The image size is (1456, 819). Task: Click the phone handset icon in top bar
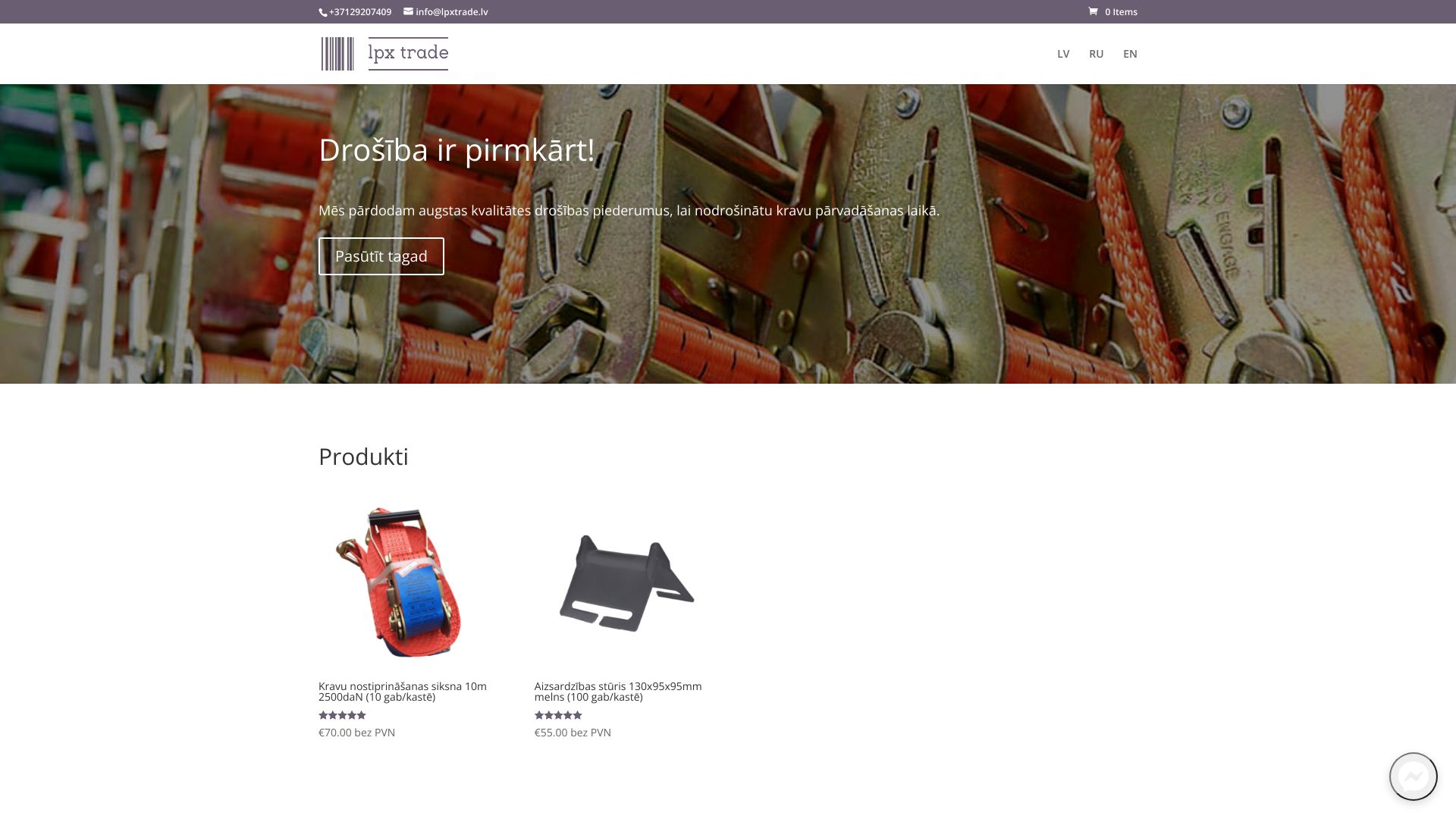(322, 12)
